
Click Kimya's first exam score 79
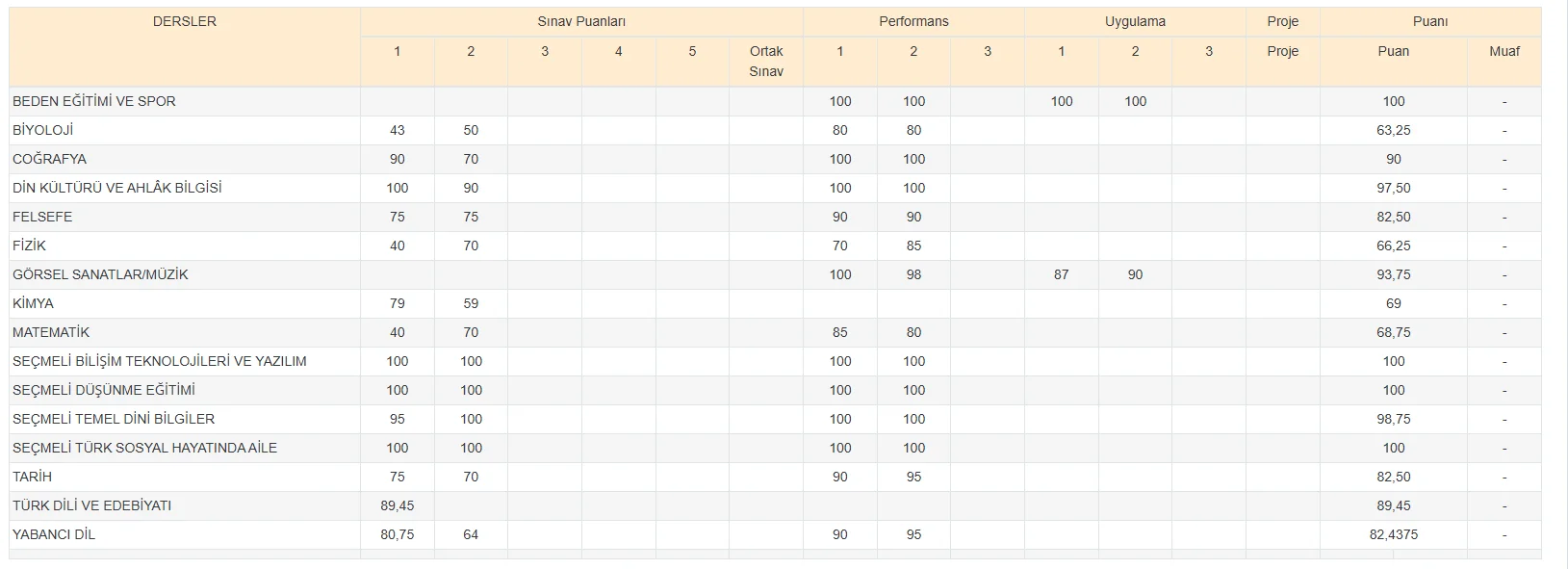point(397,303)
